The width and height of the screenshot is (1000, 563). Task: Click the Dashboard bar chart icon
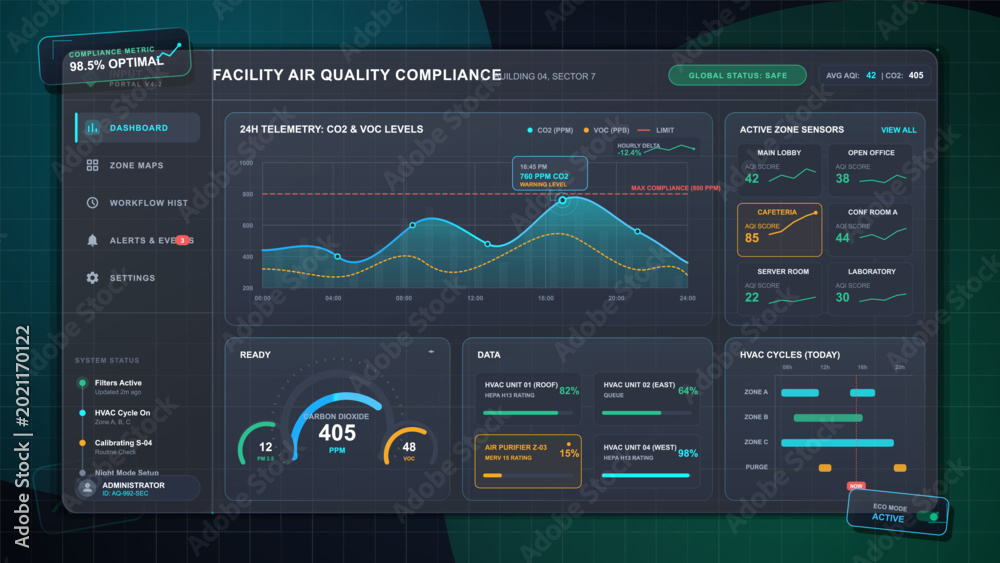click(x=92, y=128)
